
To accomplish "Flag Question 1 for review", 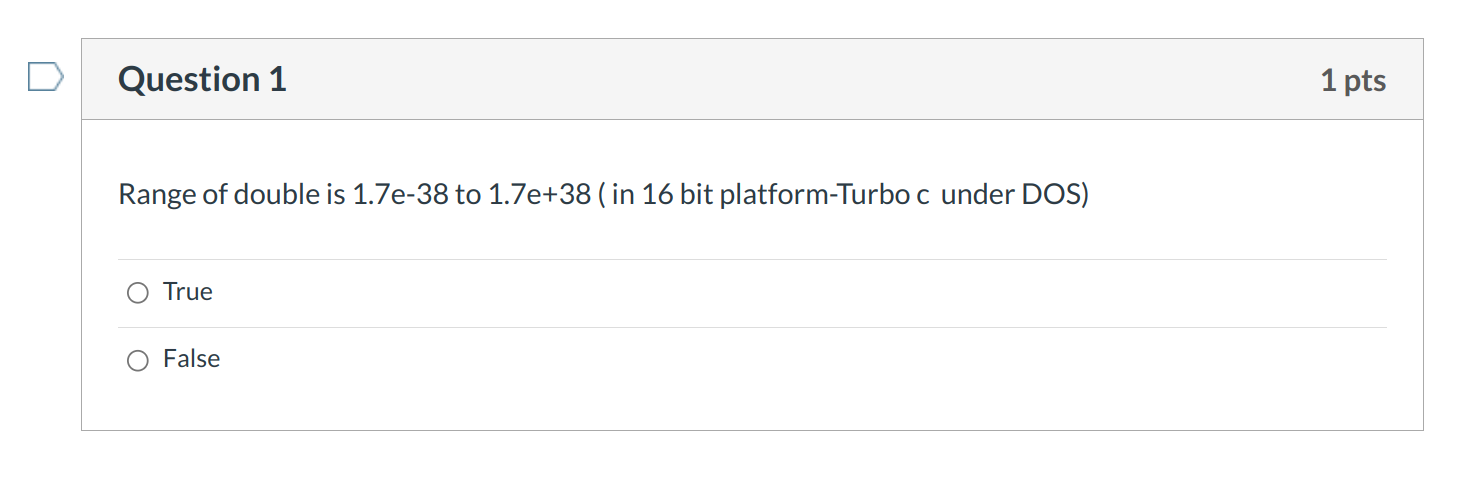I will [x=45, y=77].
